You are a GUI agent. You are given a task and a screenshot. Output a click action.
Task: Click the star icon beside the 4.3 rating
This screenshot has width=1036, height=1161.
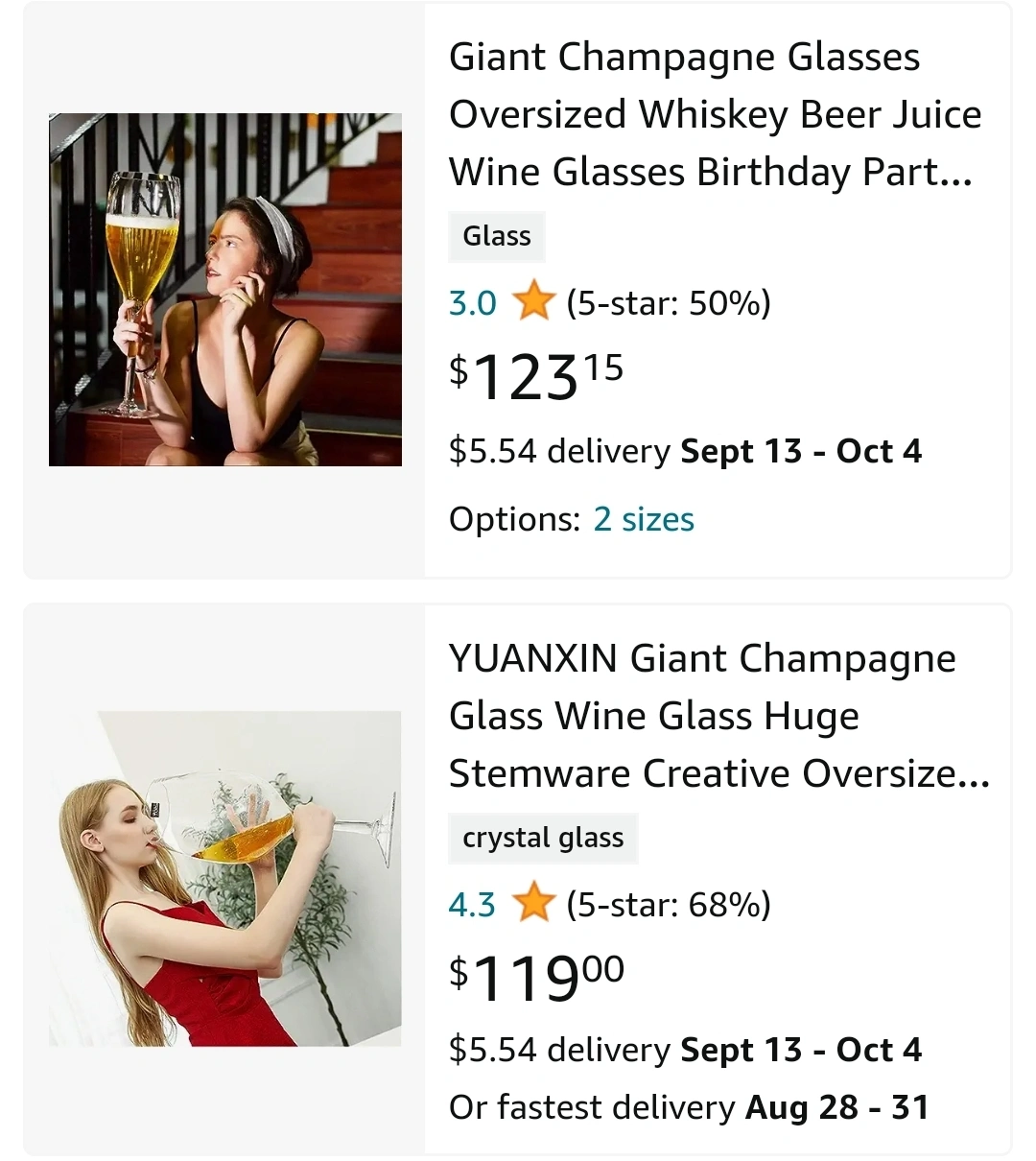tap(533, 904)
